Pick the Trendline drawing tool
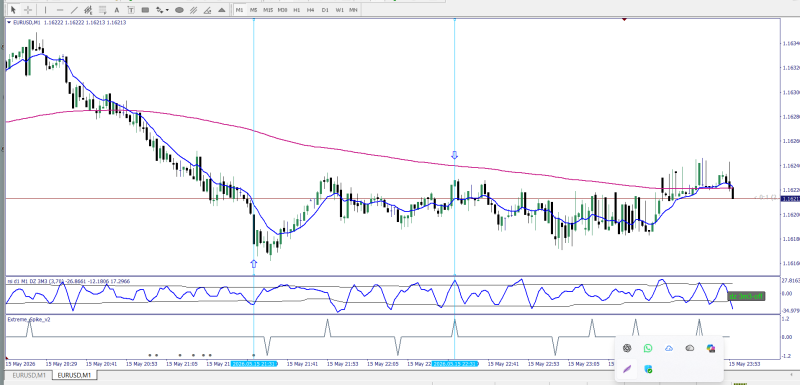The height and width of the screenshot is (385, 800). [x=74, y=10]
